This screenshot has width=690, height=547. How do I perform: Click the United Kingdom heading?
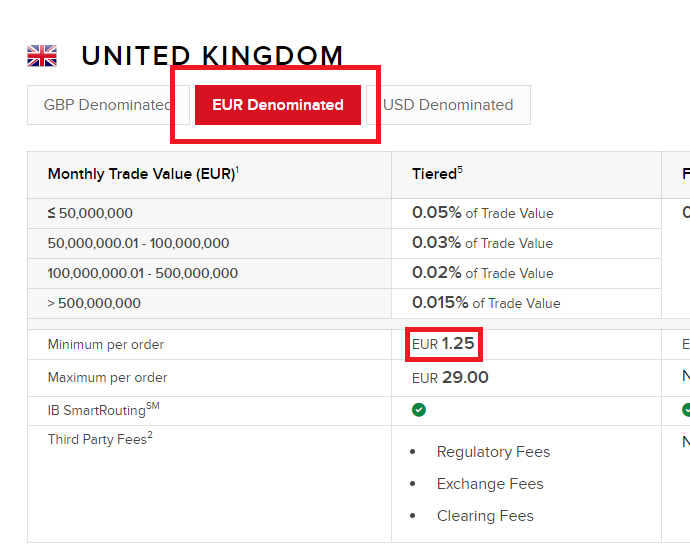tap(212, 56)
